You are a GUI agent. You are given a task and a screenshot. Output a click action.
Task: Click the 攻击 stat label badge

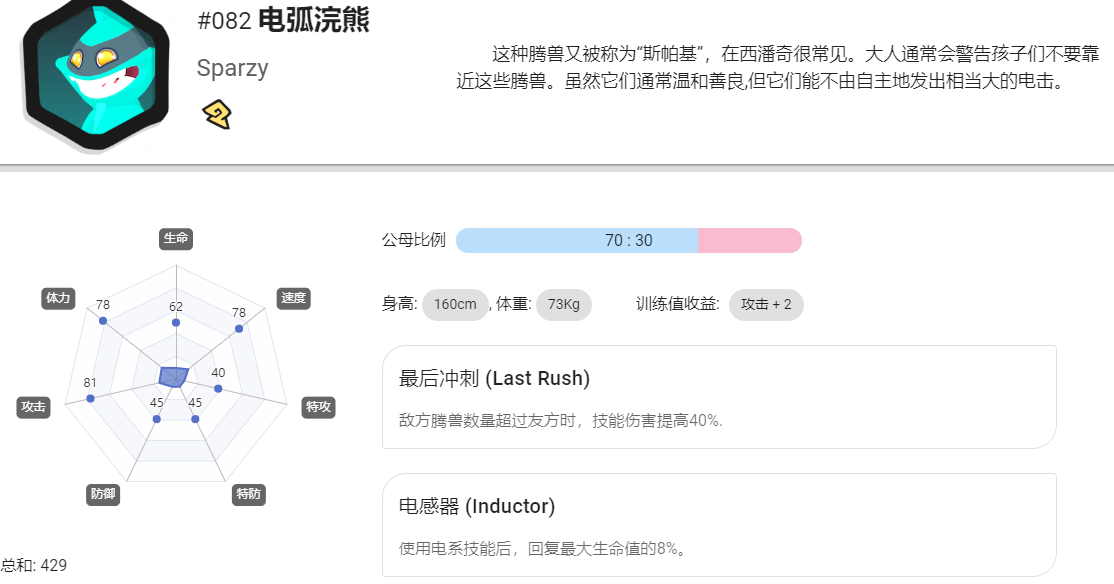(33, 406)
